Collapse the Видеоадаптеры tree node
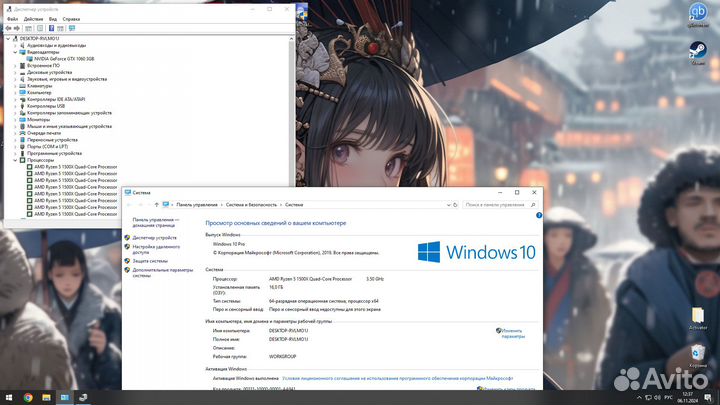Screen dimensions: 720x405 [15, 52]
